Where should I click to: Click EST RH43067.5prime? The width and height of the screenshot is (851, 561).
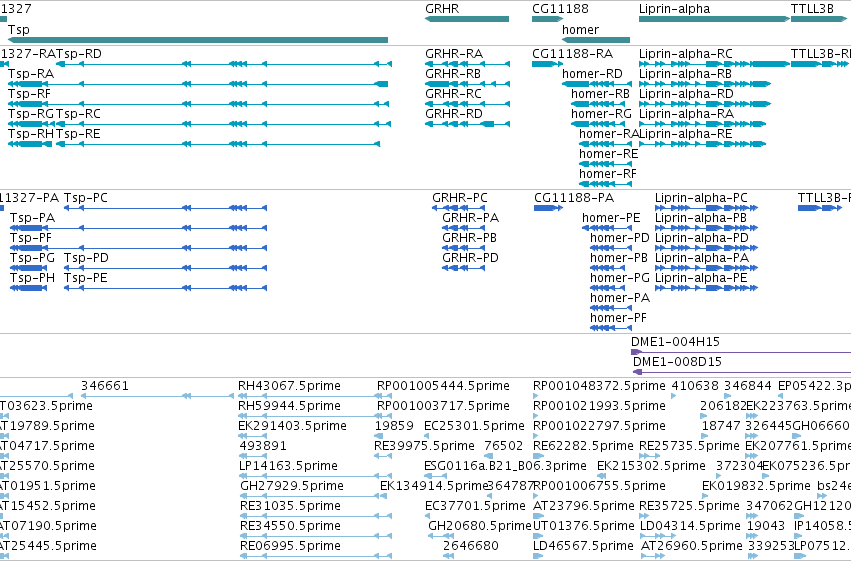289,386
